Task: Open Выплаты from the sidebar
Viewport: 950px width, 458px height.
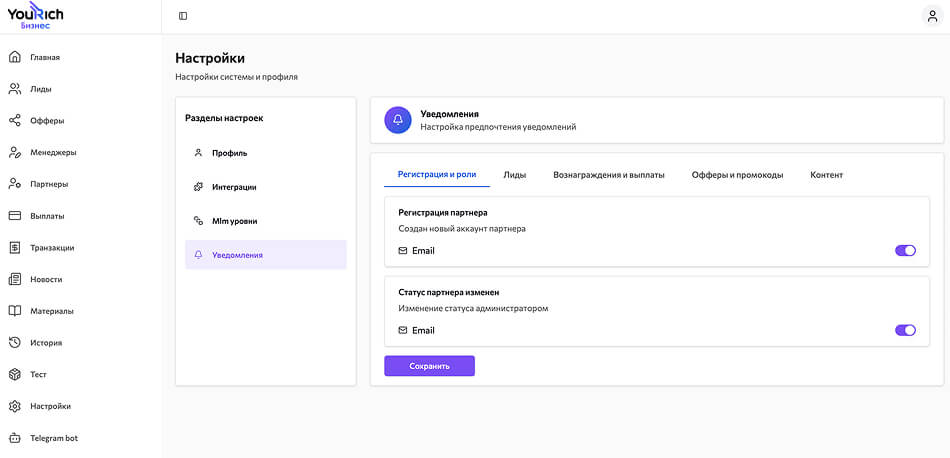Action: pos(47,216)
